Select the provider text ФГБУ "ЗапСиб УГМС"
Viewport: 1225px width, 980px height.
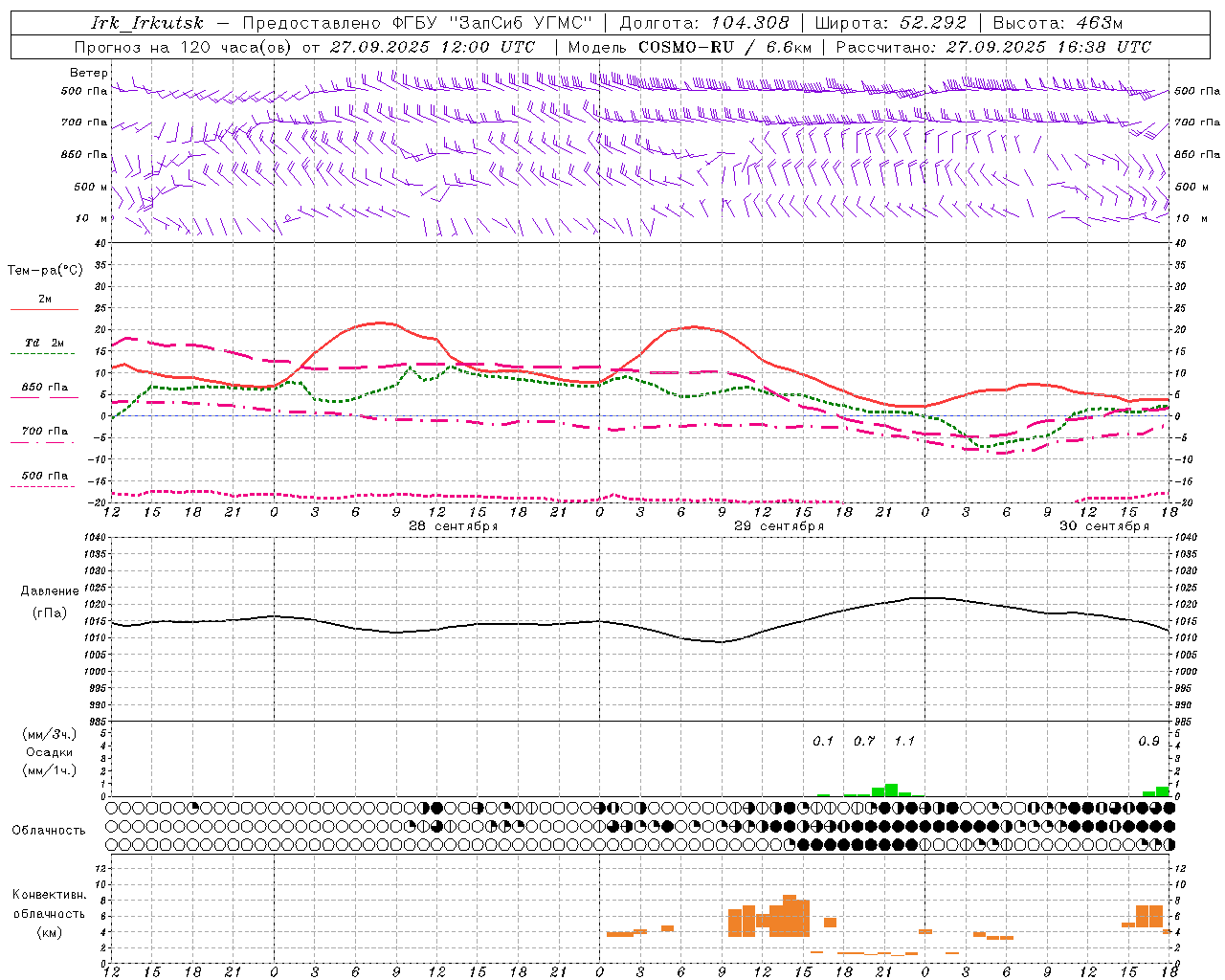tap(493, 23)
